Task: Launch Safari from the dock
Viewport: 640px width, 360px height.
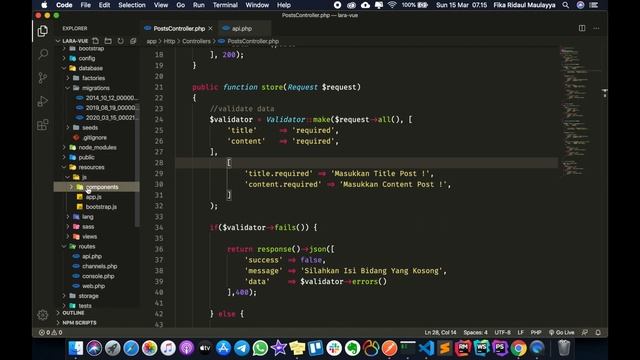Action: [131, 348]
